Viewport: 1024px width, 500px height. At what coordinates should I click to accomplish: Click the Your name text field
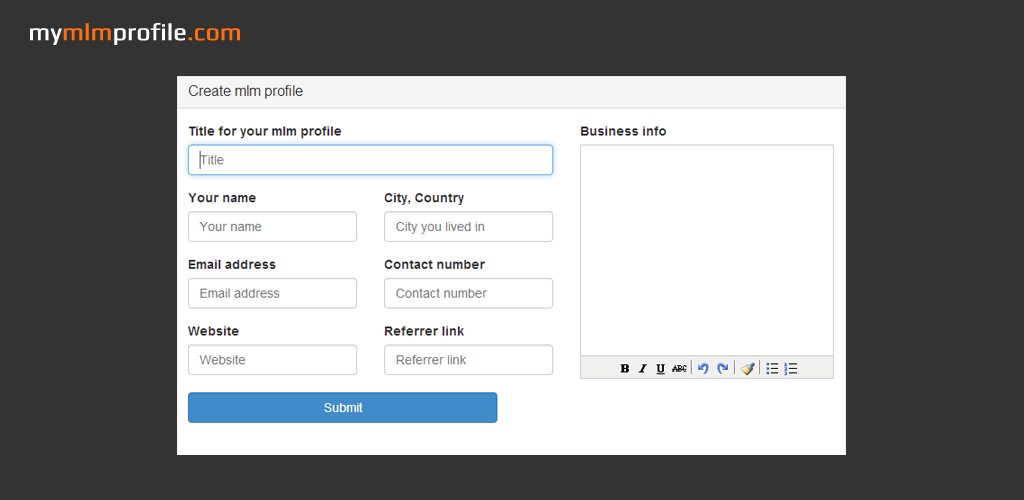click(272, 227)
